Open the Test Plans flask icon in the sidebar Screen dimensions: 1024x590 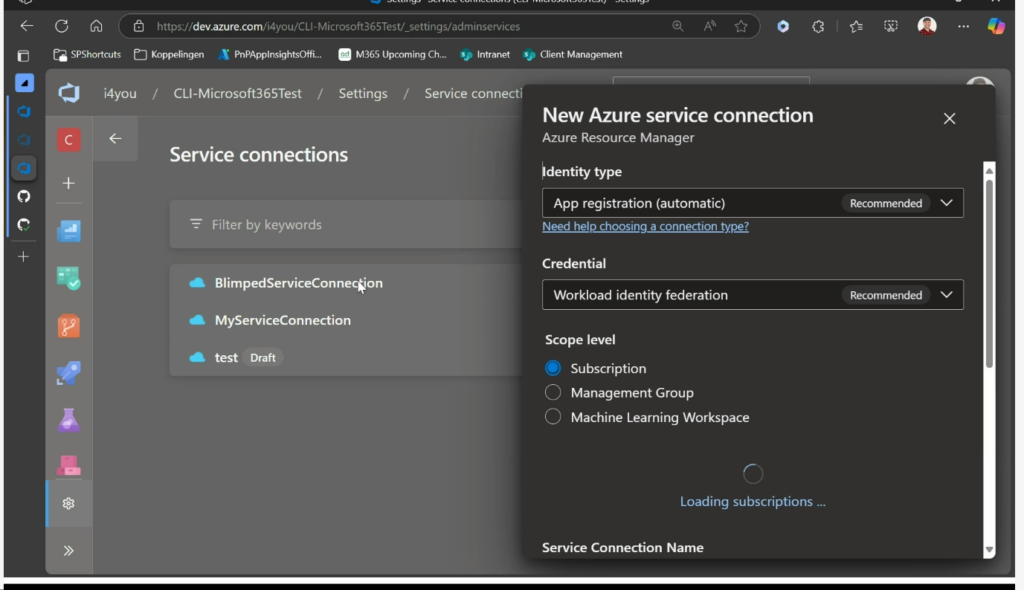tap(69, 420)
